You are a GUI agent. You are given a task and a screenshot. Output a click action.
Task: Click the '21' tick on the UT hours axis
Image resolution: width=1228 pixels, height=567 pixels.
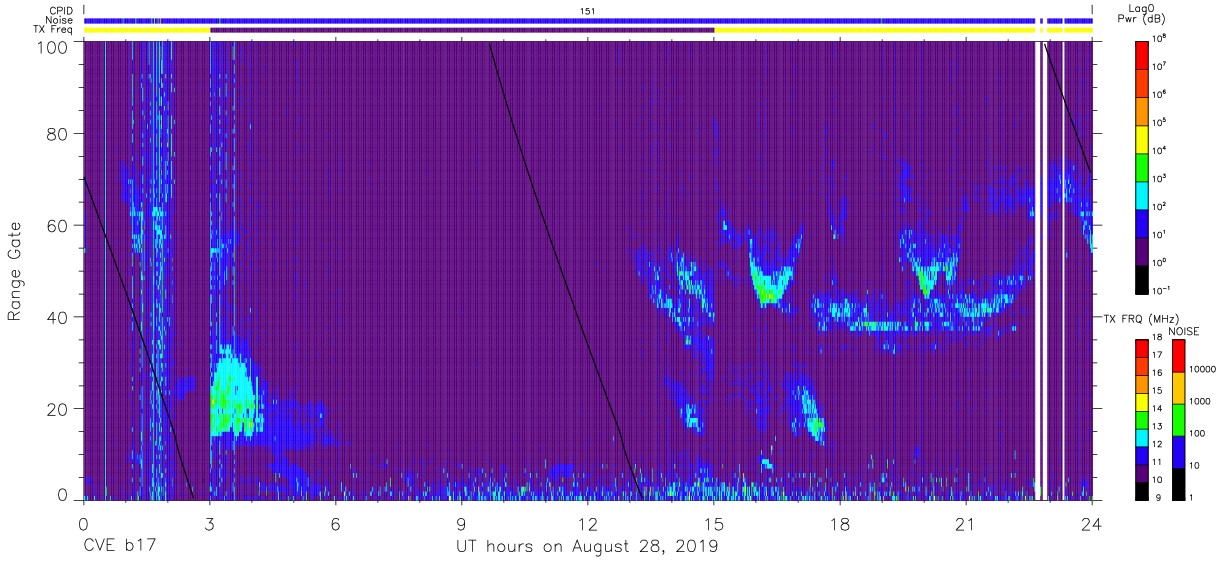tap(966, 523)
